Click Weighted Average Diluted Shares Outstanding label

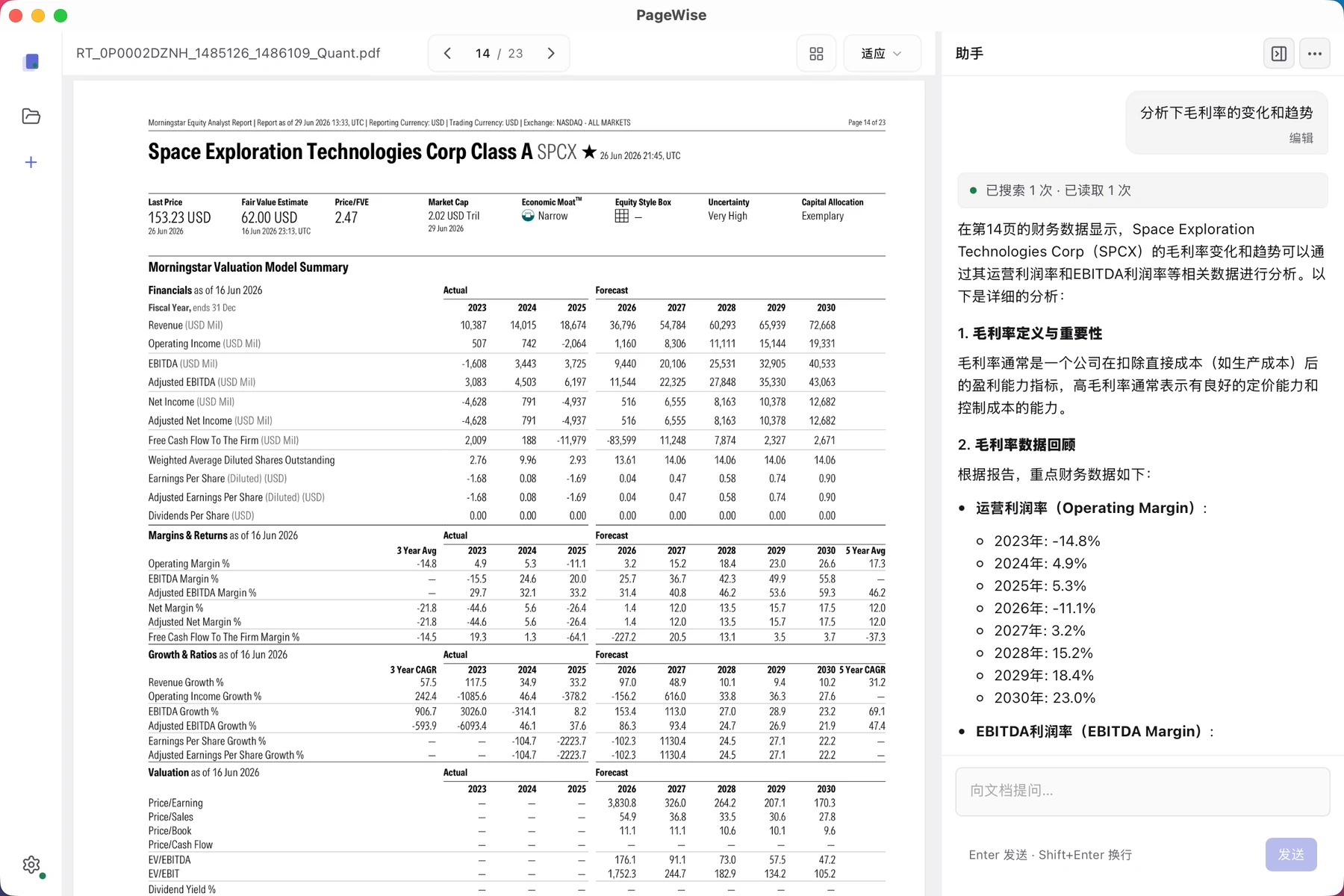[241, 460]
